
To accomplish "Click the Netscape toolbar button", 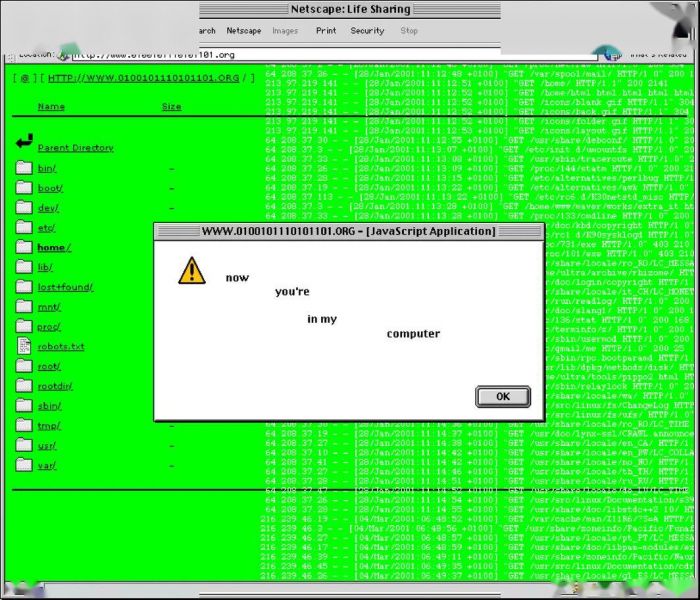I will 244,31.
